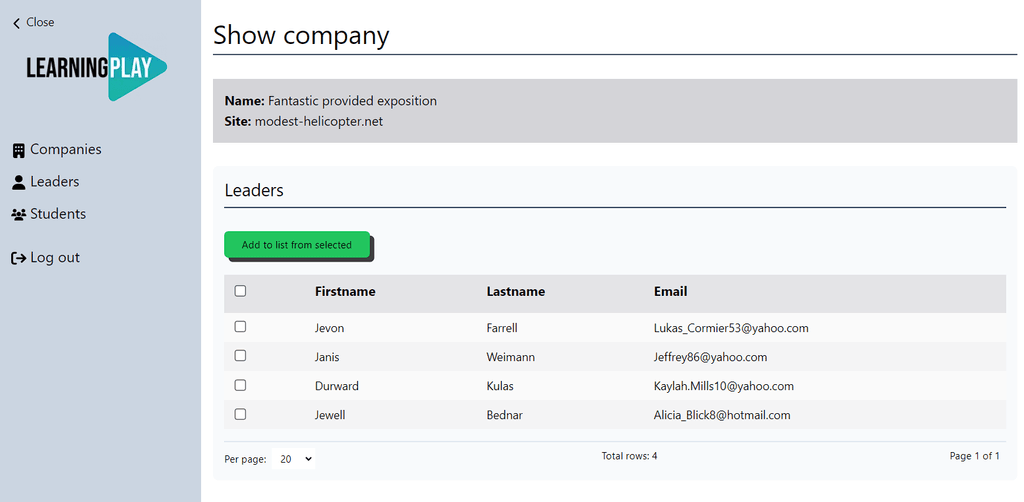Sort by the Firstname column header

[345, 292]
